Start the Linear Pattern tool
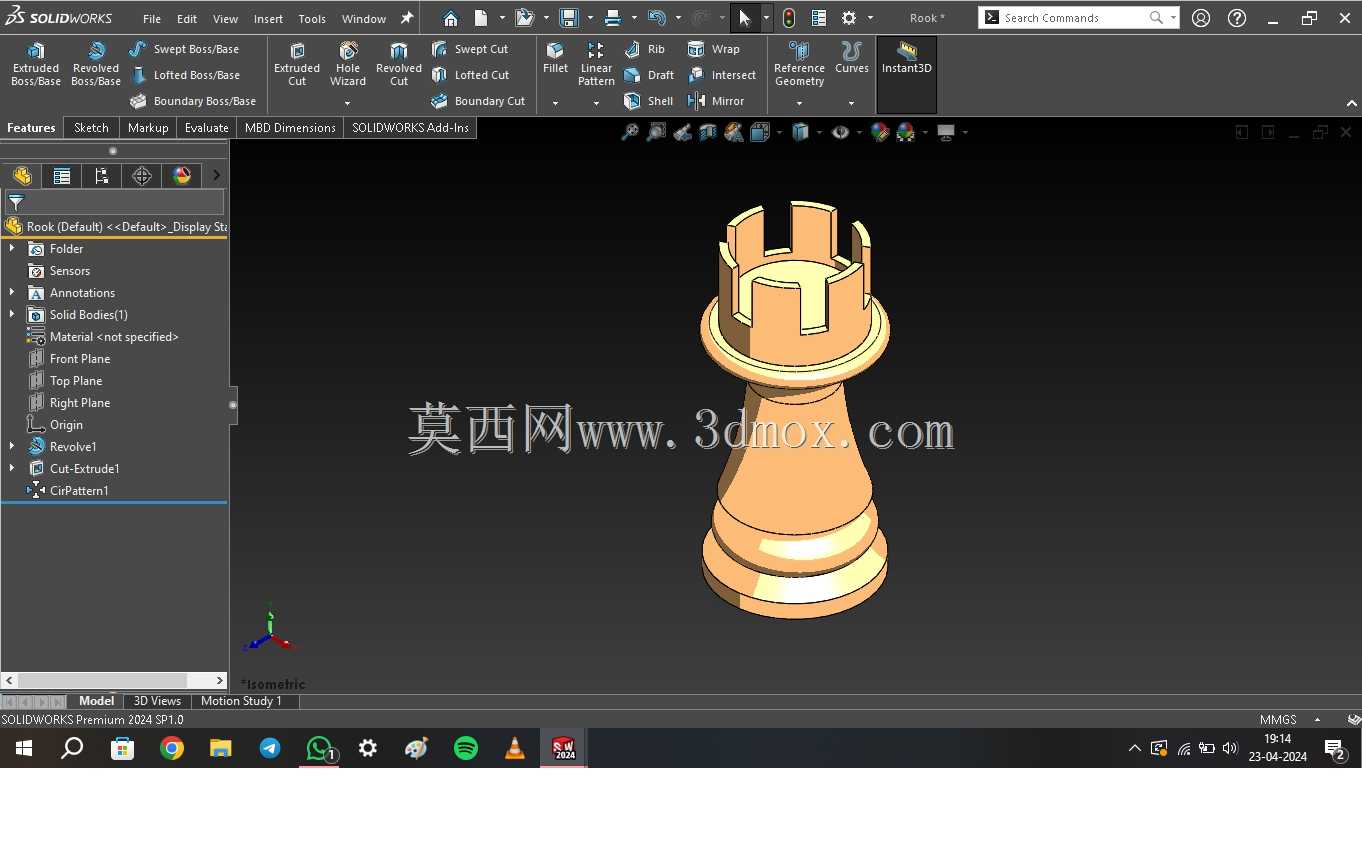 click(596, 64)
